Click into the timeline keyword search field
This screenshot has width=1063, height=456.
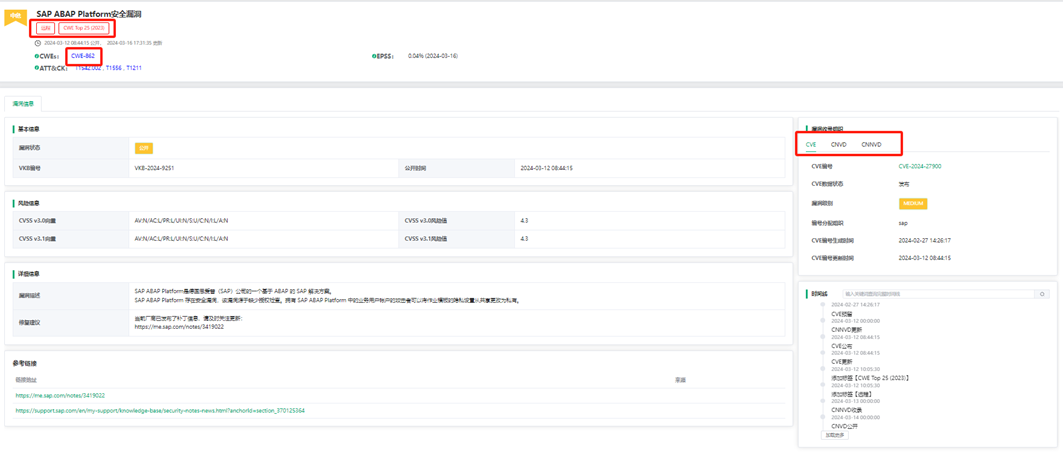pyautogui.click(x=938, y=294)
